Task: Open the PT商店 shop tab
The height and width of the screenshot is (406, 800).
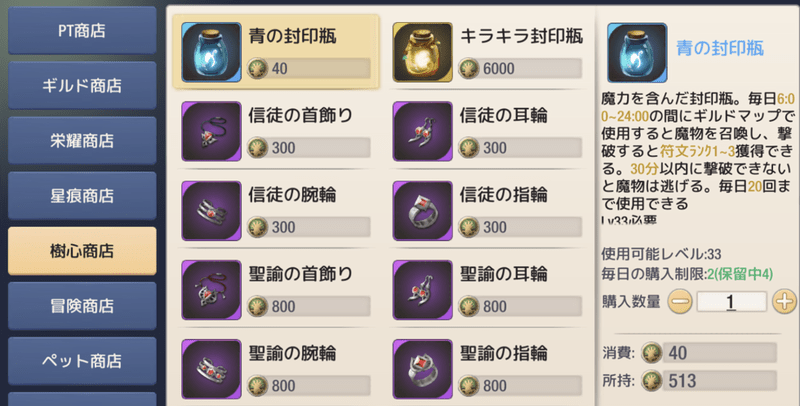Action: click(x=82, y=31)
